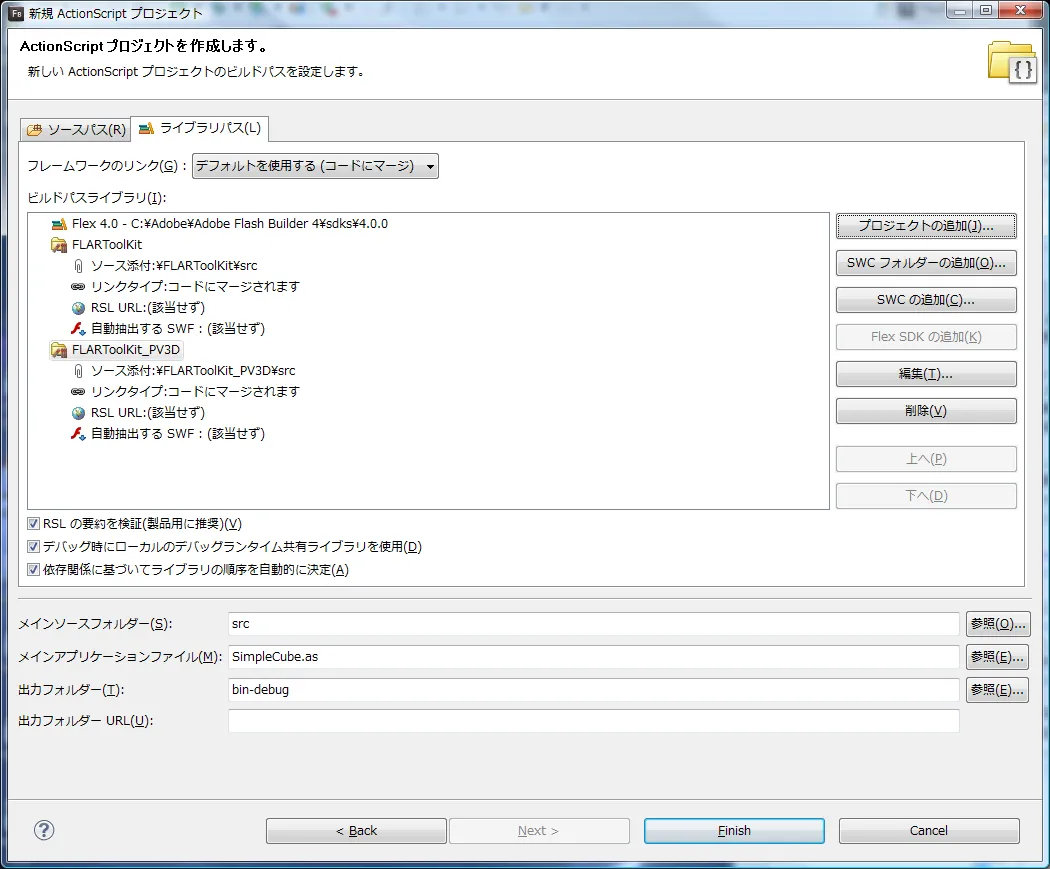Screen dimensions: 1050x869
Task: Click the main source folder field containing src
Action: pyautogui.click(x=593, y=624)
